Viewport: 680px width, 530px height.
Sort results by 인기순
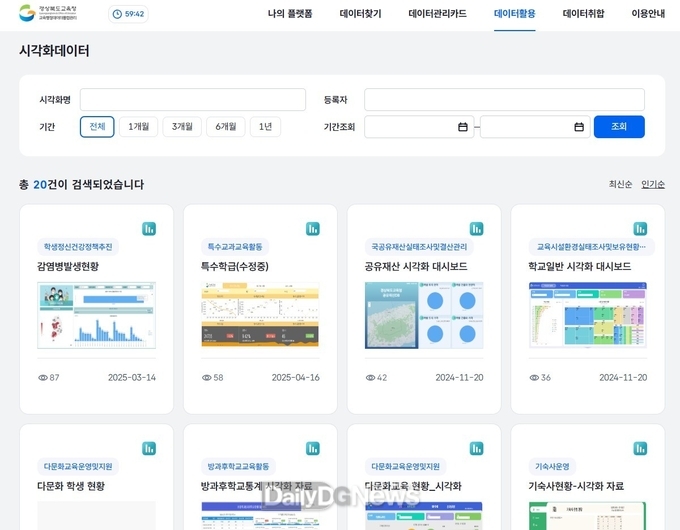[x=653, y=184]
